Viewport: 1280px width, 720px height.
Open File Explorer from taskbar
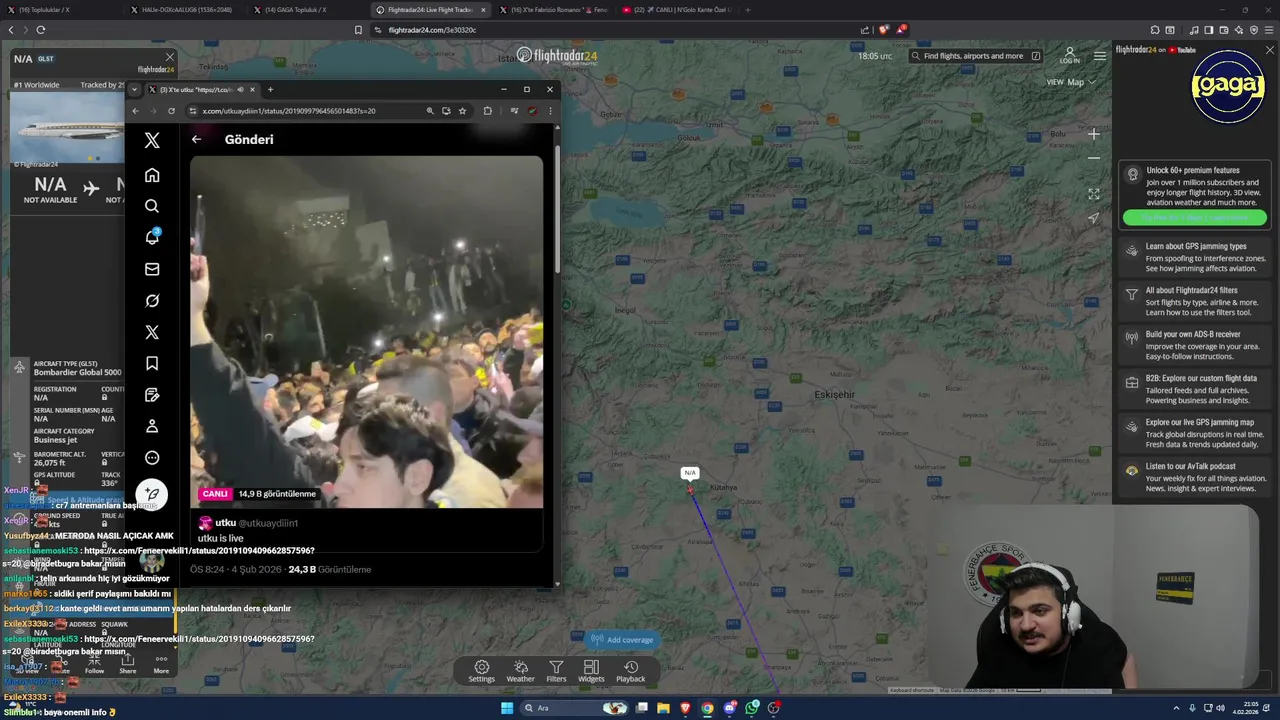pyautogui.click(x=662, y=708)
